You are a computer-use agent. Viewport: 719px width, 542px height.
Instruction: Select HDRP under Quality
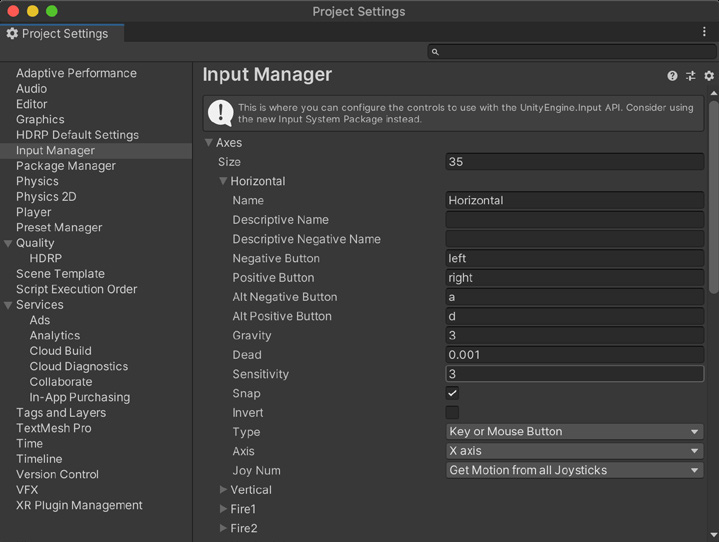45,259
